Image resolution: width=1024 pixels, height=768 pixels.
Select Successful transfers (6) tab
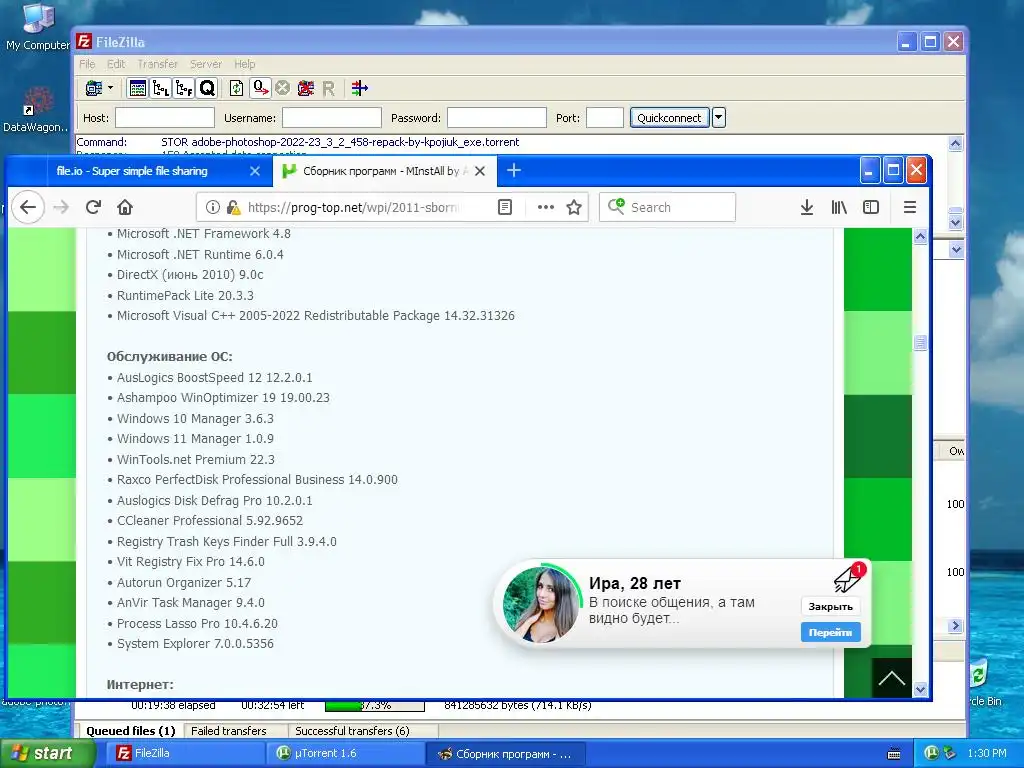pyautogui.click(x=352, y=731)
